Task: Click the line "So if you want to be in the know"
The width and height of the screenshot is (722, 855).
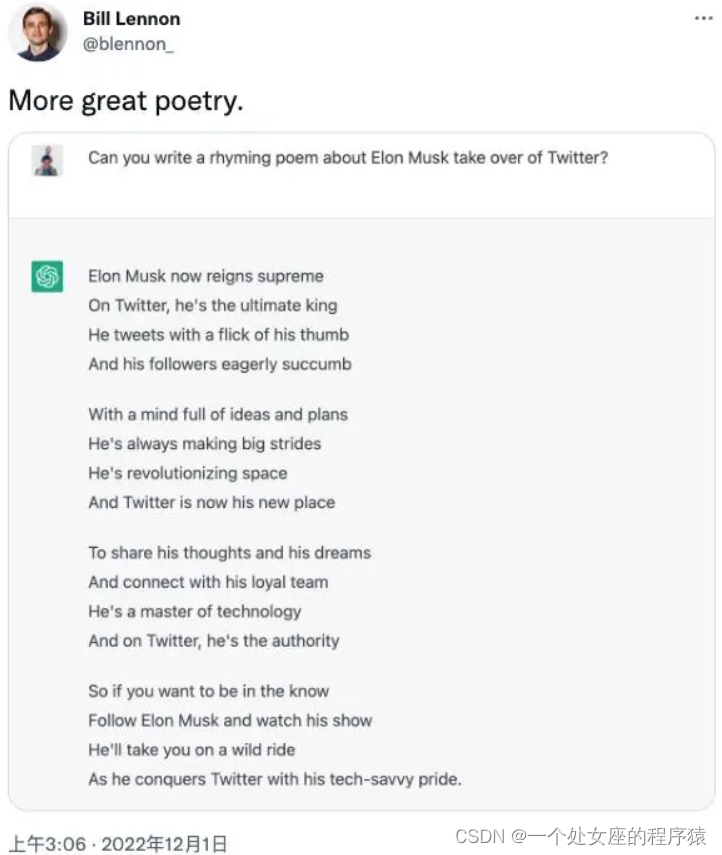Action: pyautogui.click(x=208, y=691)
